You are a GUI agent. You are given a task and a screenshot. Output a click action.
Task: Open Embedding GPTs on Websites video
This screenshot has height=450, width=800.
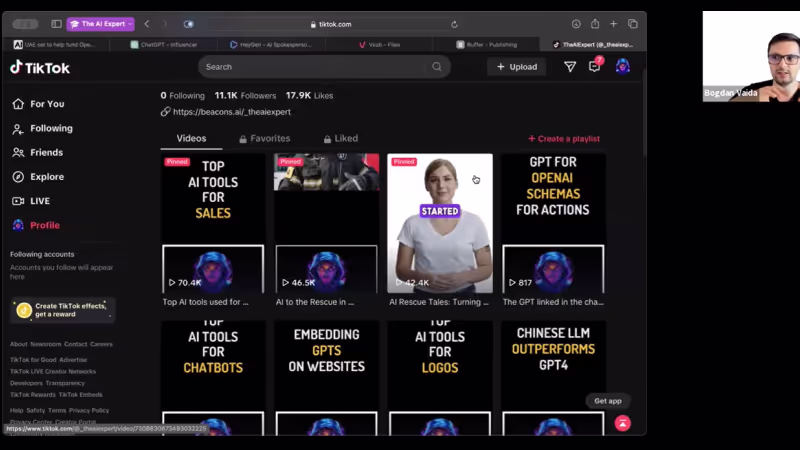pyautogui.click(x=327, y=378)
